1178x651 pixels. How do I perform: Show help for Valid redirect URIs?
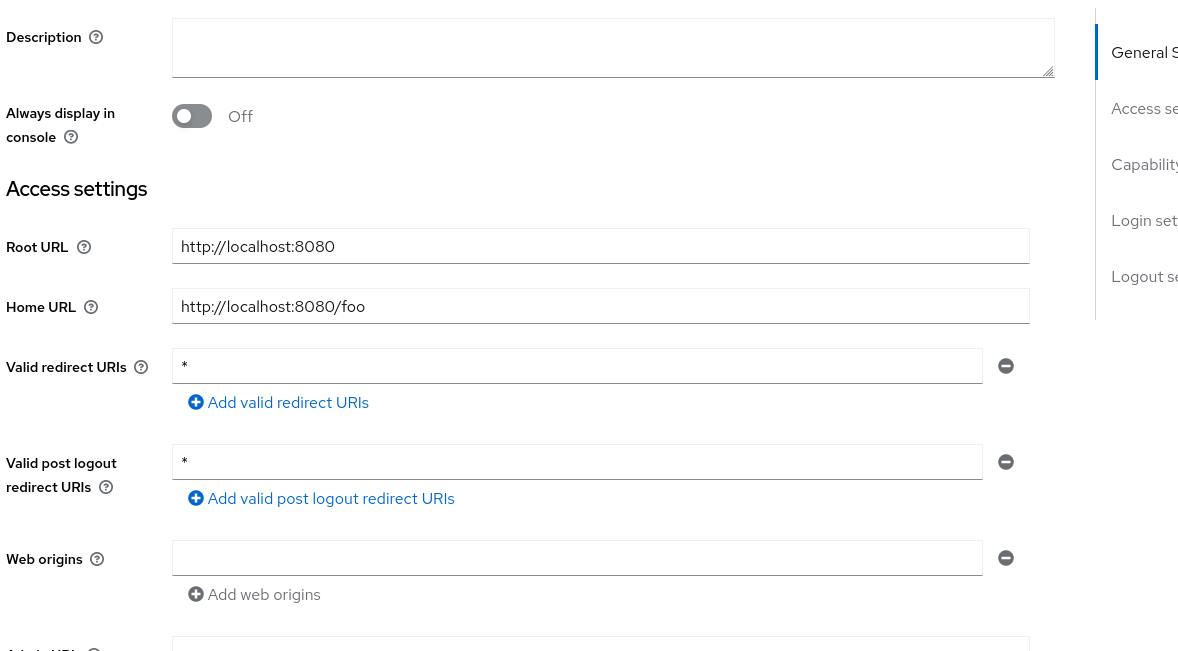141,367
